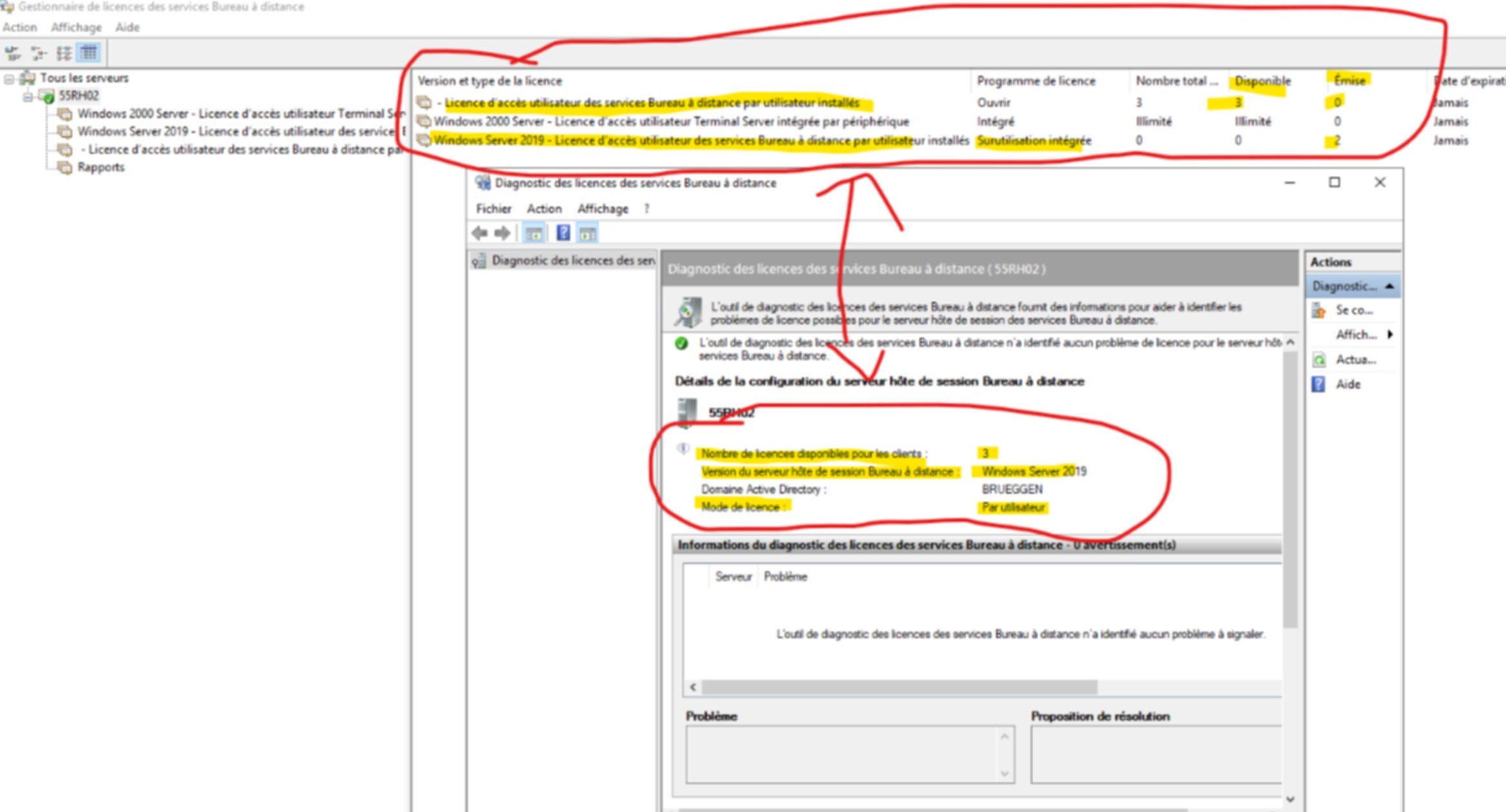The height and width of the screenshot is (812, 1506).
Task: Sort by 'Programme de licence' column header
Action: [x=1050, y=81]
